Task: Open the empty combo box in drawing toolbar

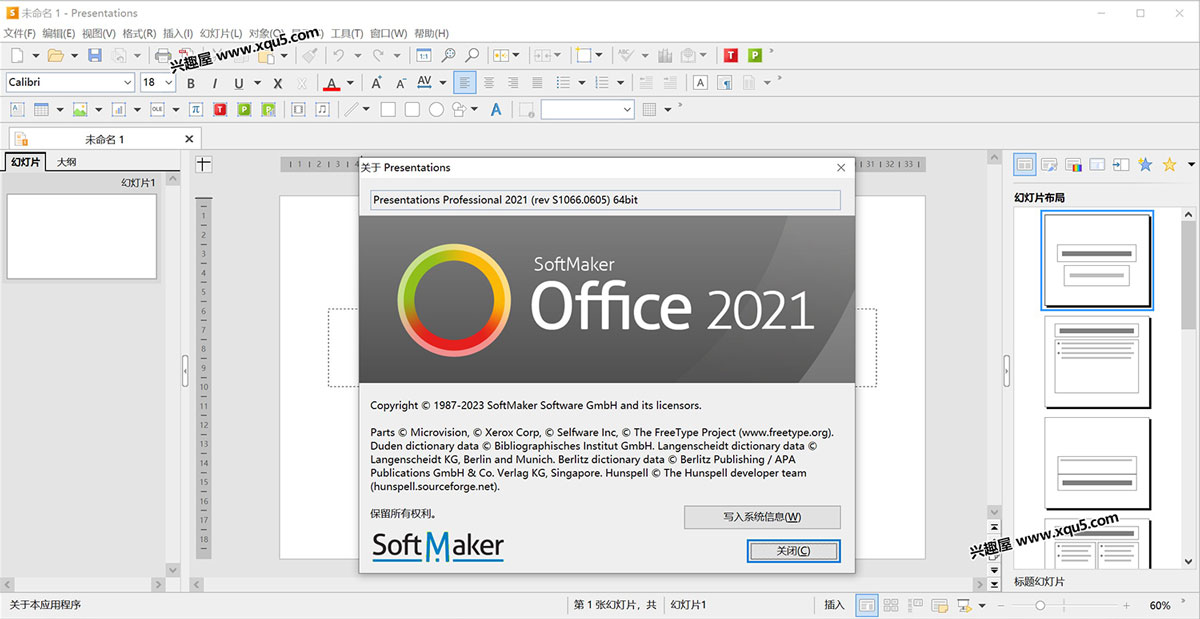Action: (x=588, y=110)
